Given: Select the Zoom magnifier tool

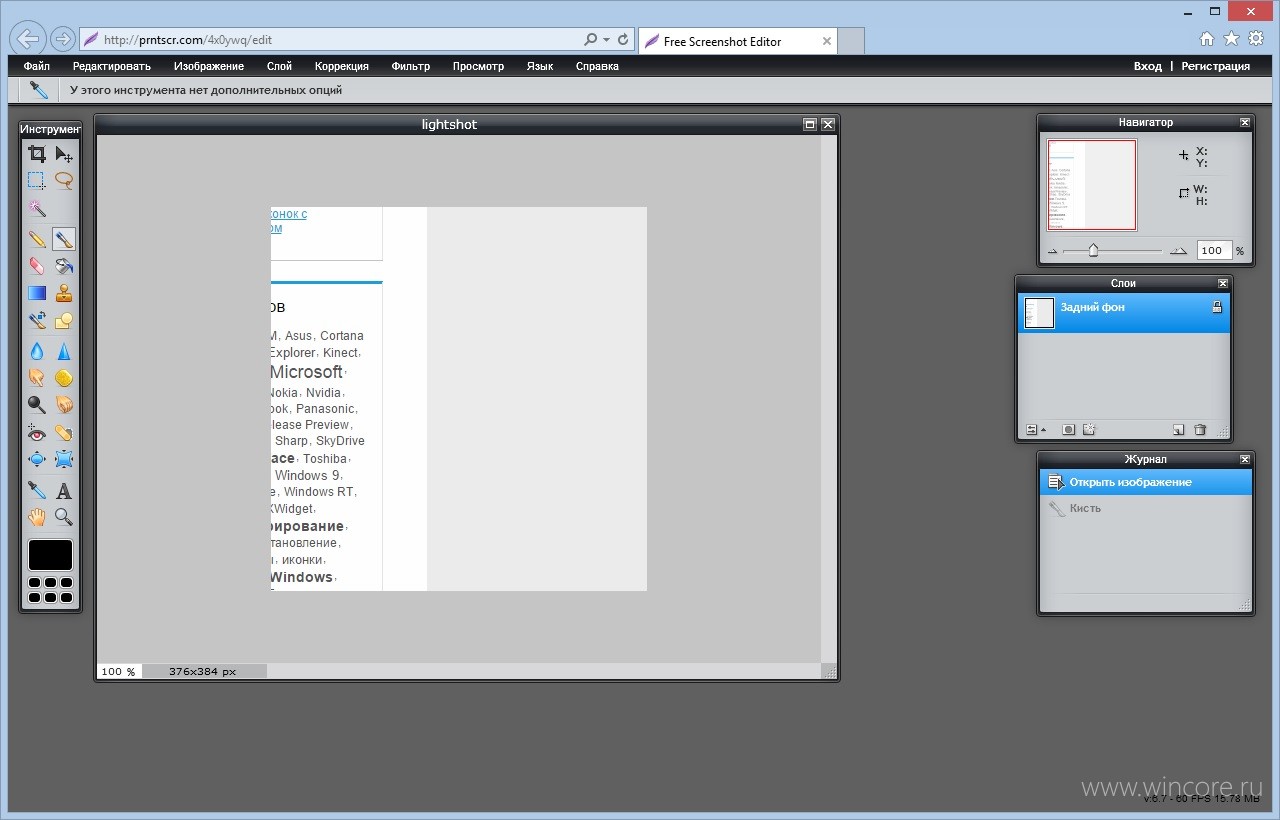Looking at the screenshot, I should [64, 517].
